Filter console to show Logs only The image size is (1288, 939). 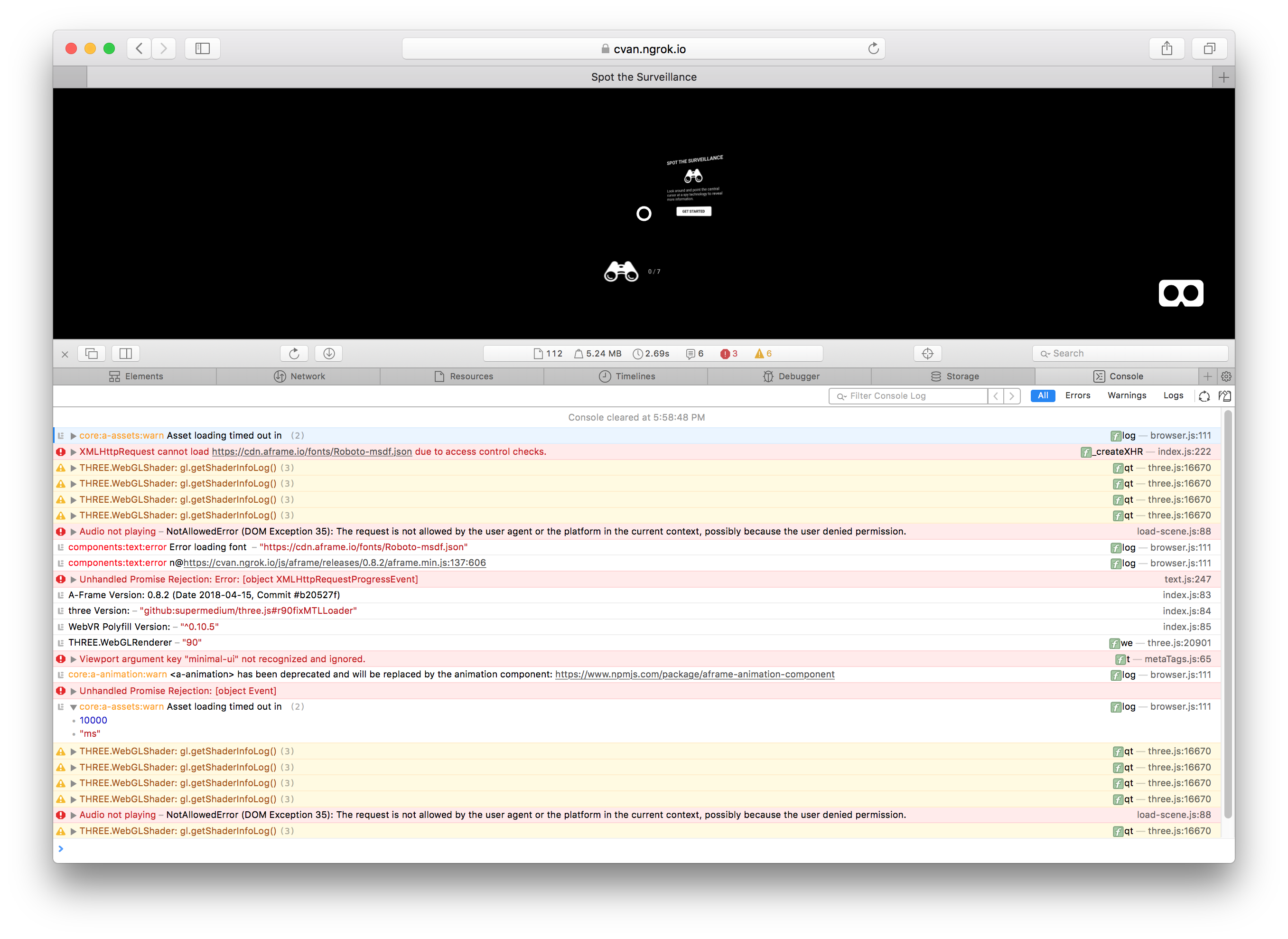(x=1173, y=395)
